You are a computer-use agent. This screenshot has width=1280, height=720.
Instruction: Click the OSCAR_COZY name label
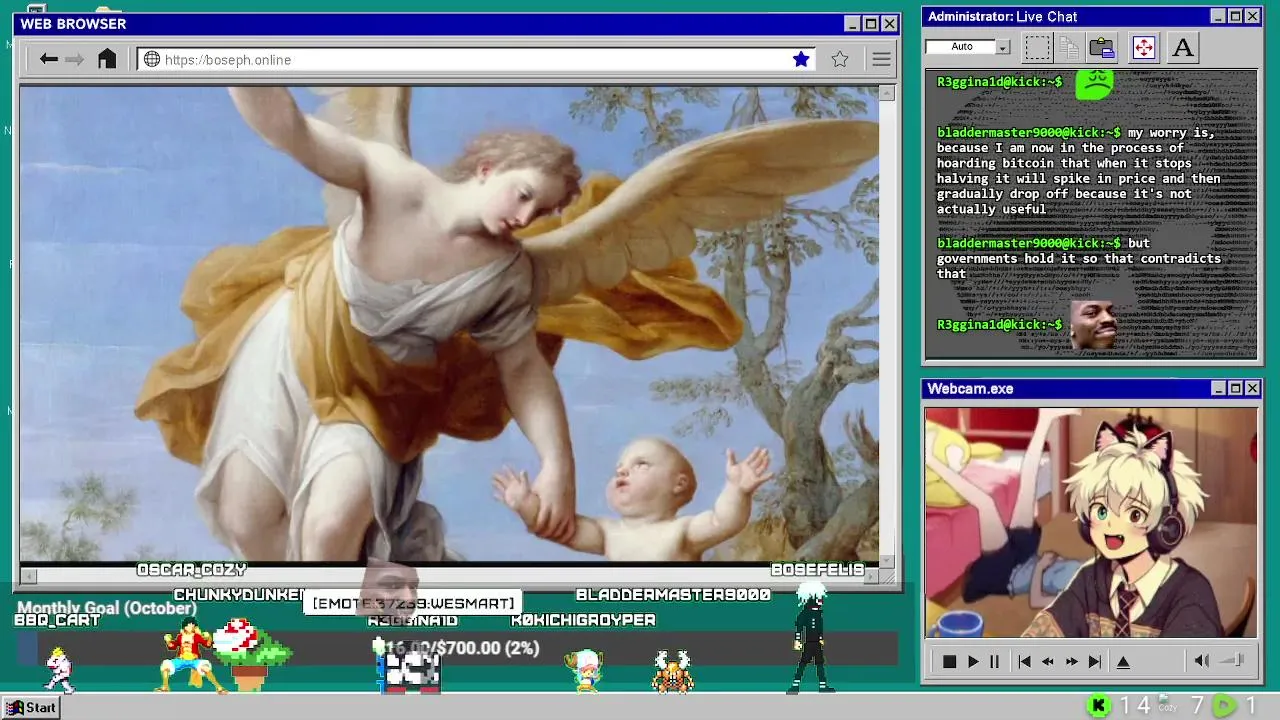(191, 569)
